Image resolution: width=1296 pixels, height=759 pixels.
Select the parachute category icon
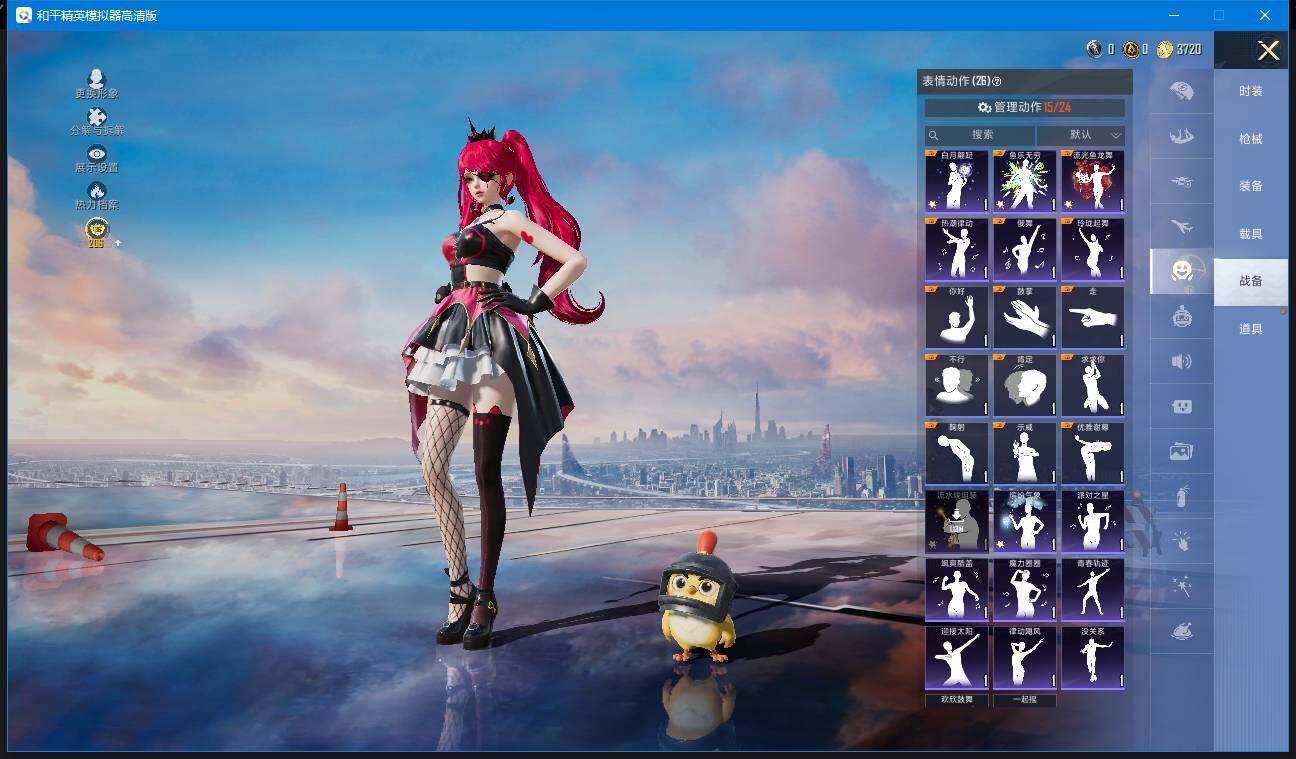(1181, 136)
